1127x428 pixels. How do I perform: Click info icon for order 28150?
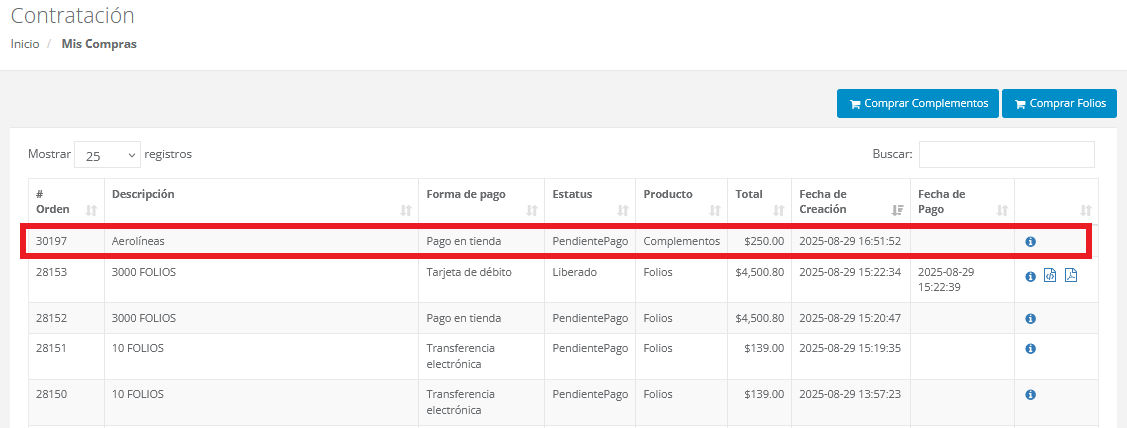click(x=1031, y=395)
